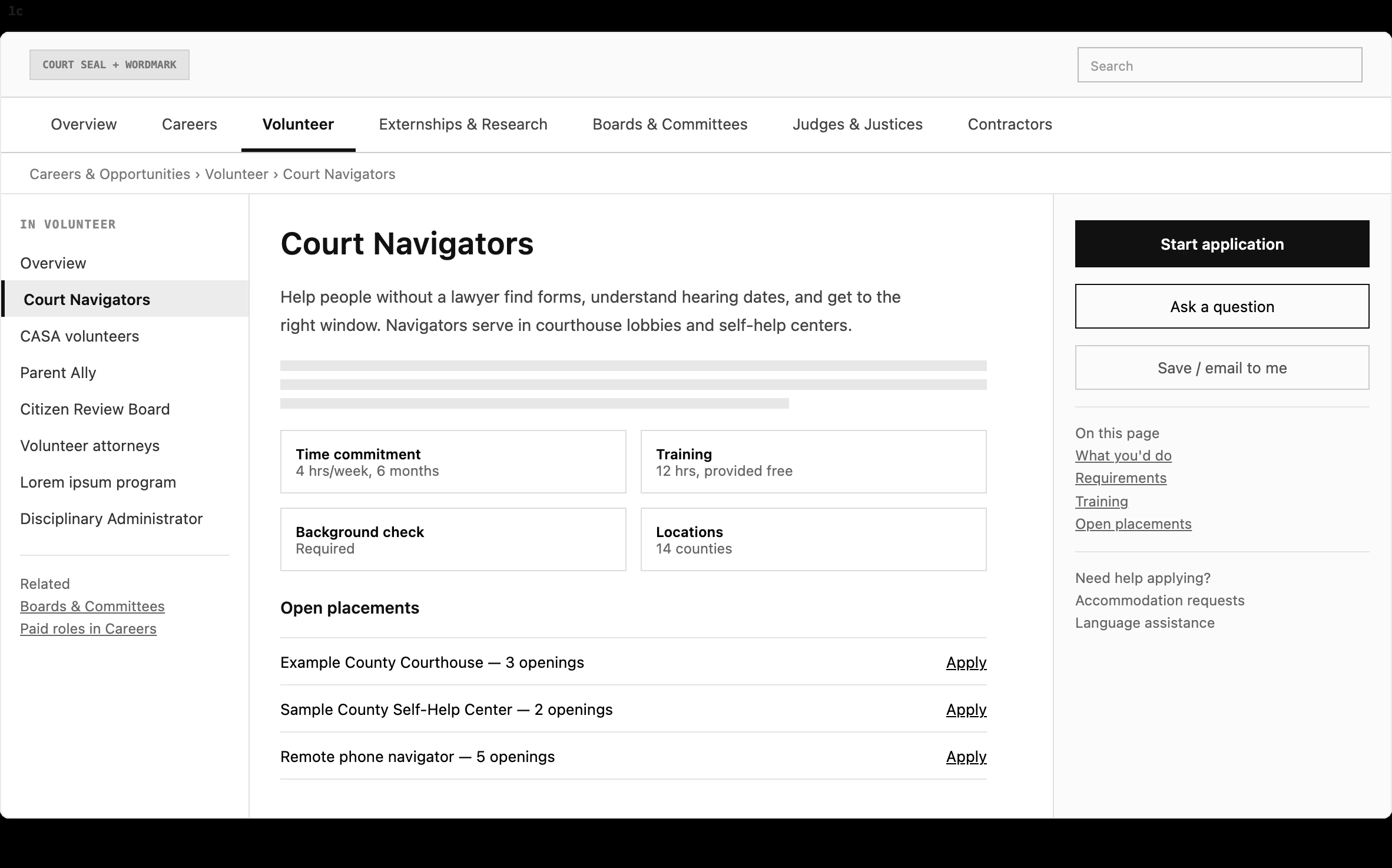Go to Citizen Review Board

coord(125,409)
